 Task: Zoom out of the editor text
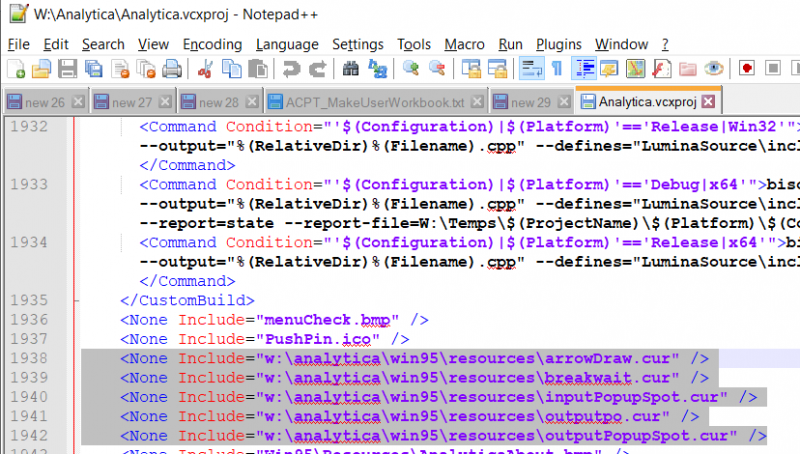(437, 69)
